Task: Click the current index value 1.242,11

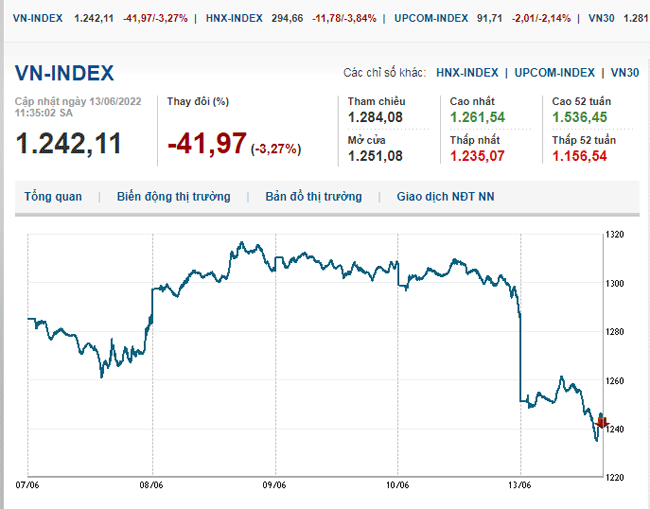Action: tap(69, 143)
